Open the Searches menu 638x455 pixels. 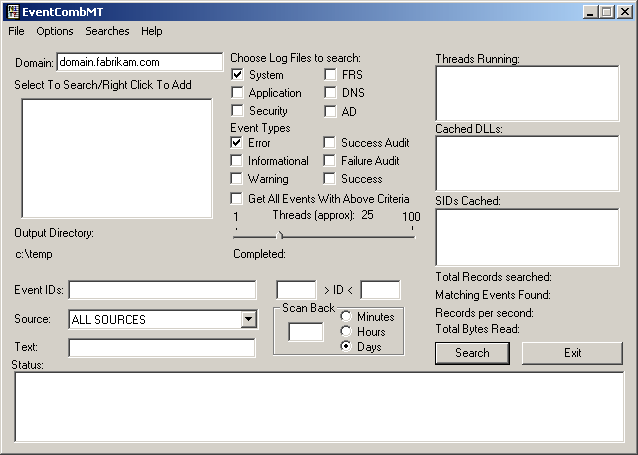point(107,31)
